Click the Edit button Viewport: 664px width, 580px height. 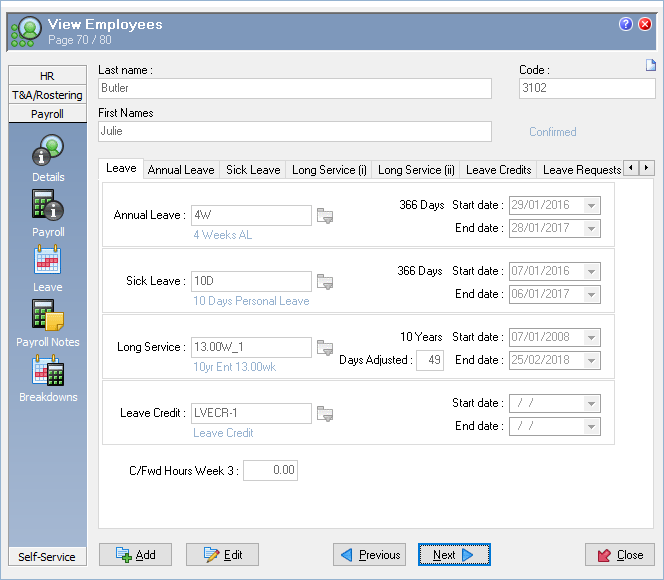point(222,555)
